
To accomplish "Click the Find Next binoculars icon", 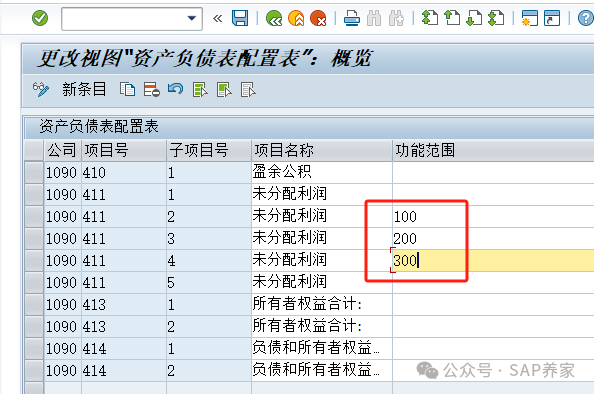I will [396, 18].
